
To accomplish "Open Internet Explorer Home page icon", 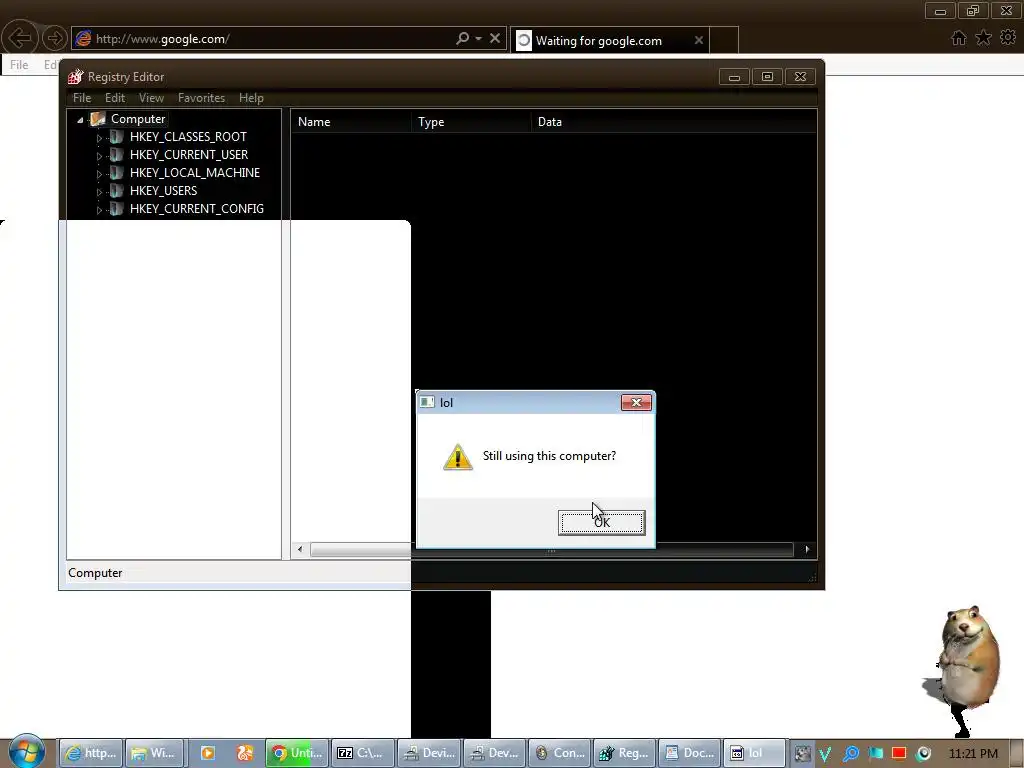I will [959, 38].
